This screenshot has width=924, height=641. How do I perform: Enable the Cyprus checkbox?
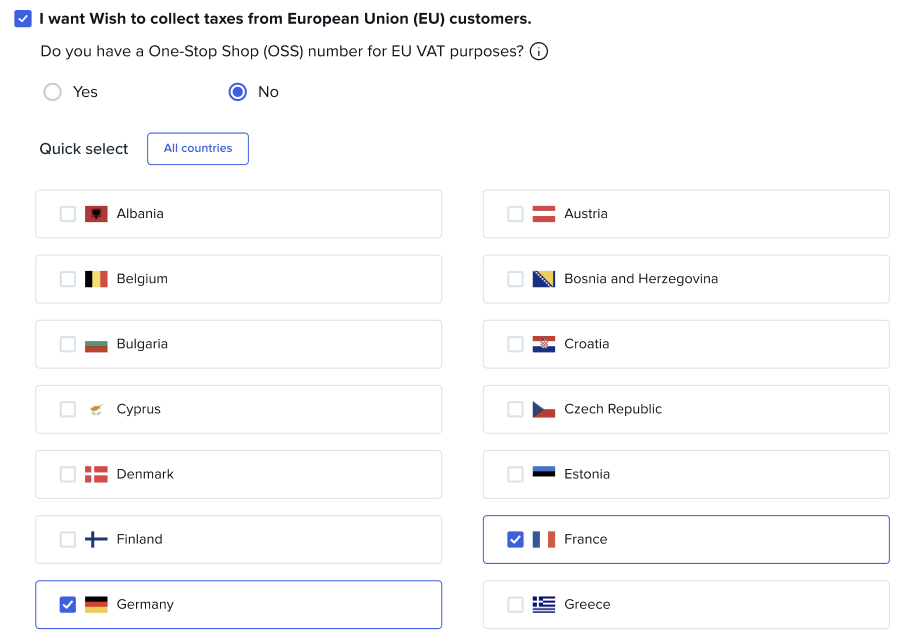pyautogui.click(x=67, y=409)
